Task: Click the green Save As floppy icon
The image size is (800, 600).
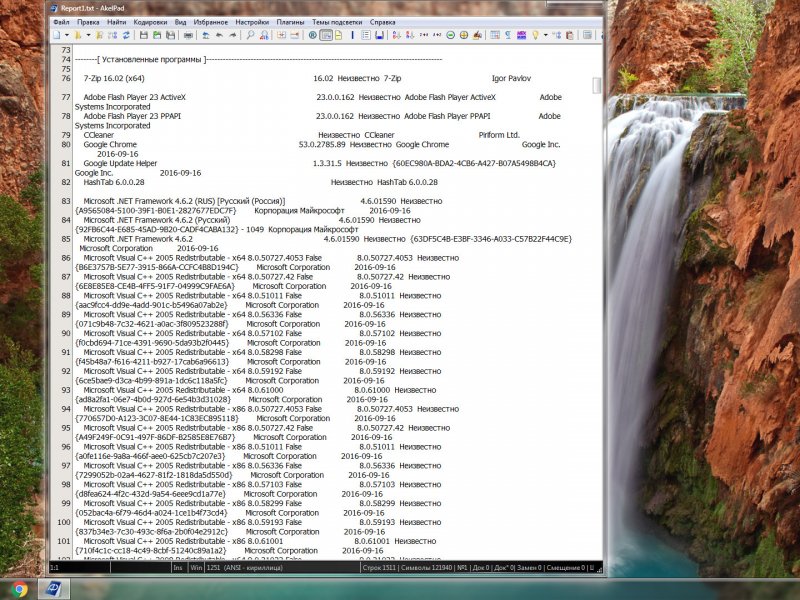Action: (x=157, y=35)
